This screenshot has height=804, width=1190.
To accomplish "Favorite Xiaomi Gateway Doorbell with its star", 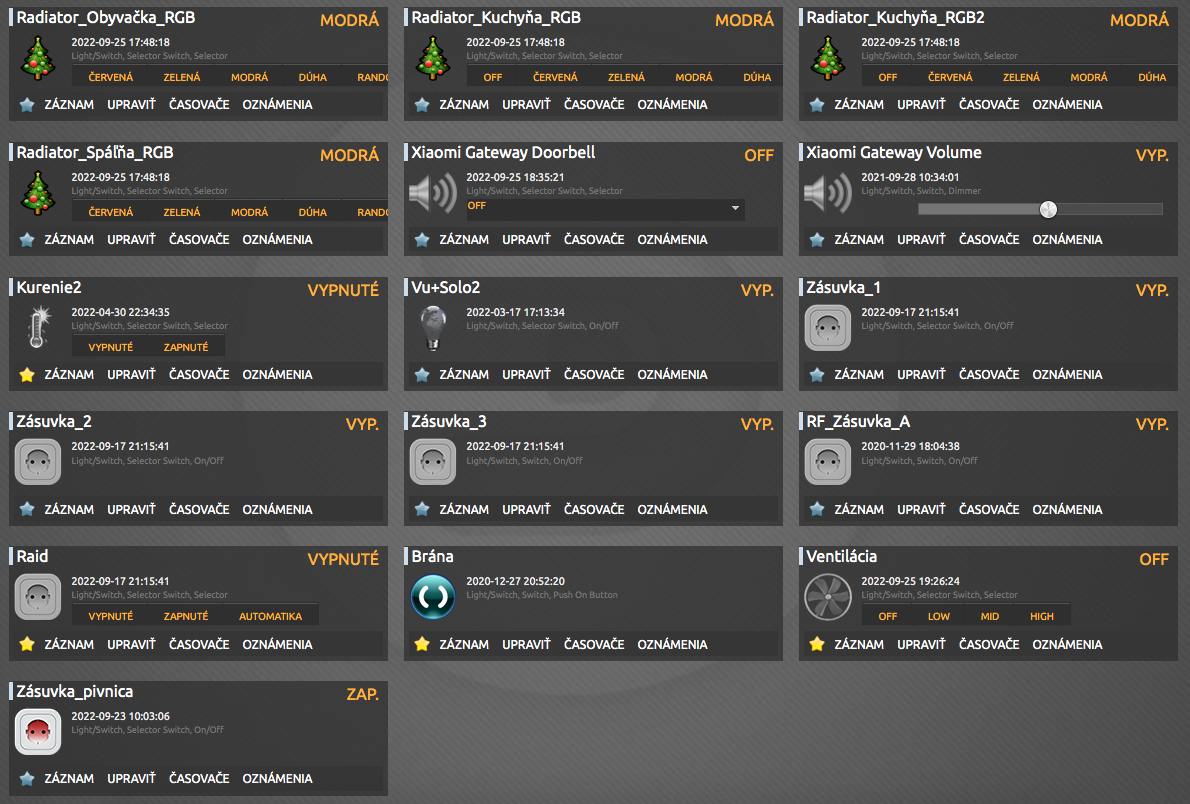I will pyautogui.click(x=423, y=240).
